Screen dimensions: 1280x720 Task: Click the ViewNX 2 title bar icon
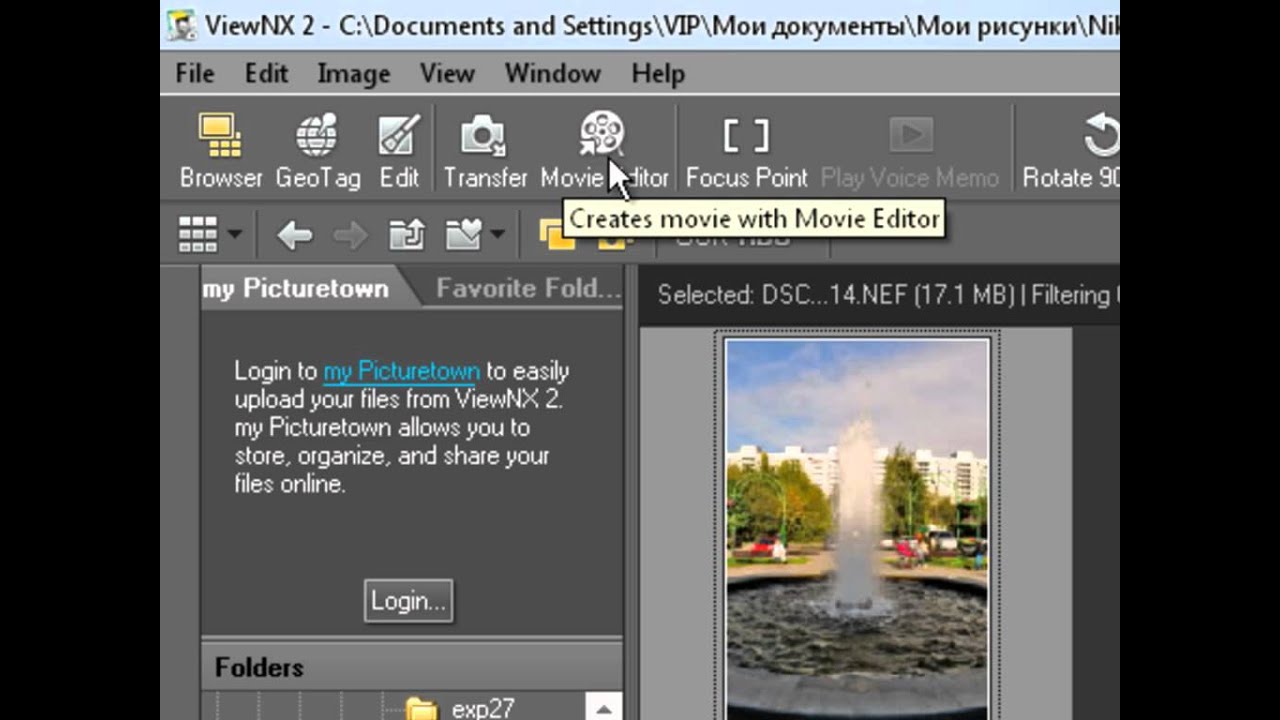click(181, 25)
